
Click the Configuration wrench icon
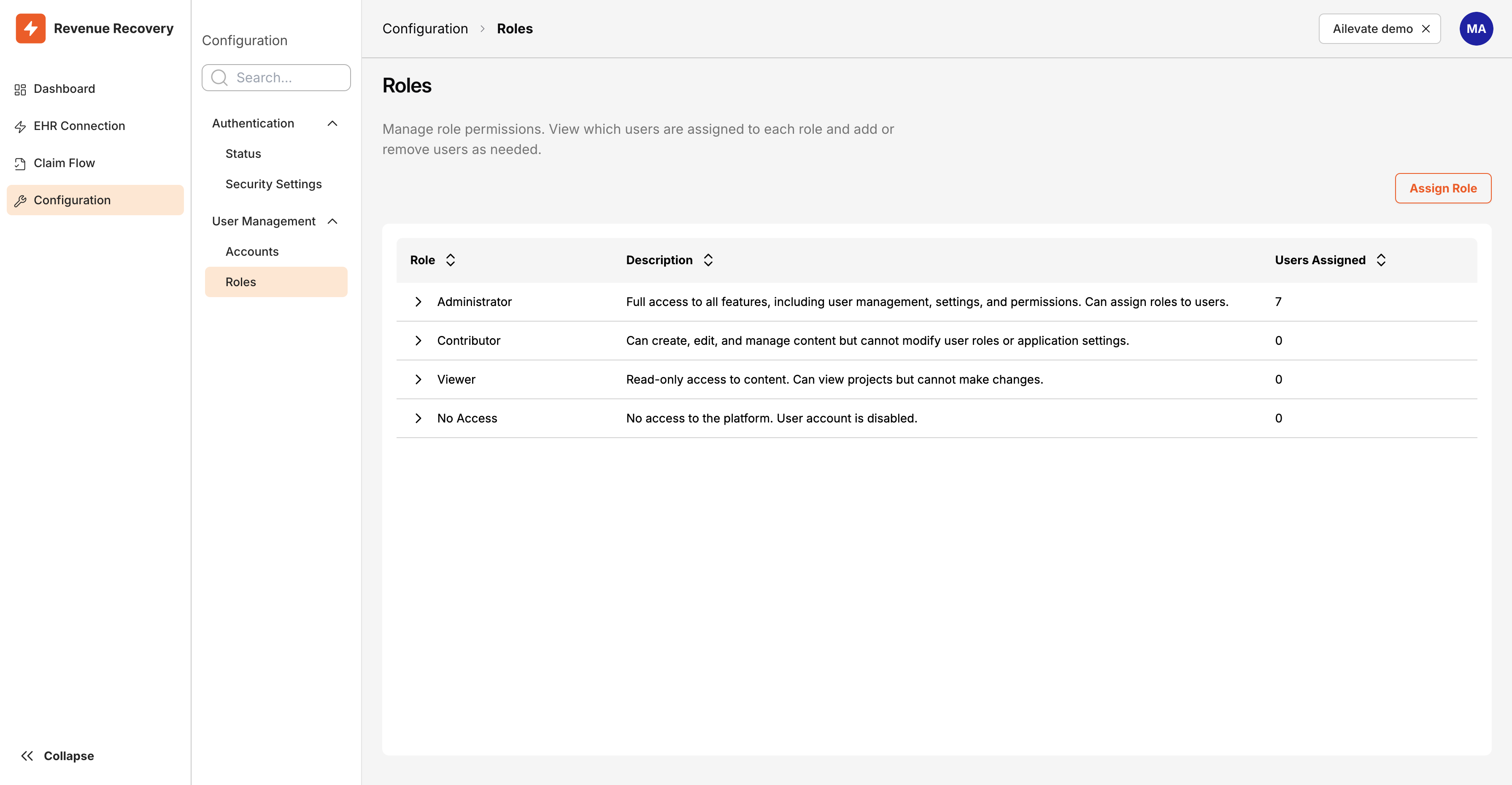tap(20, 200)
